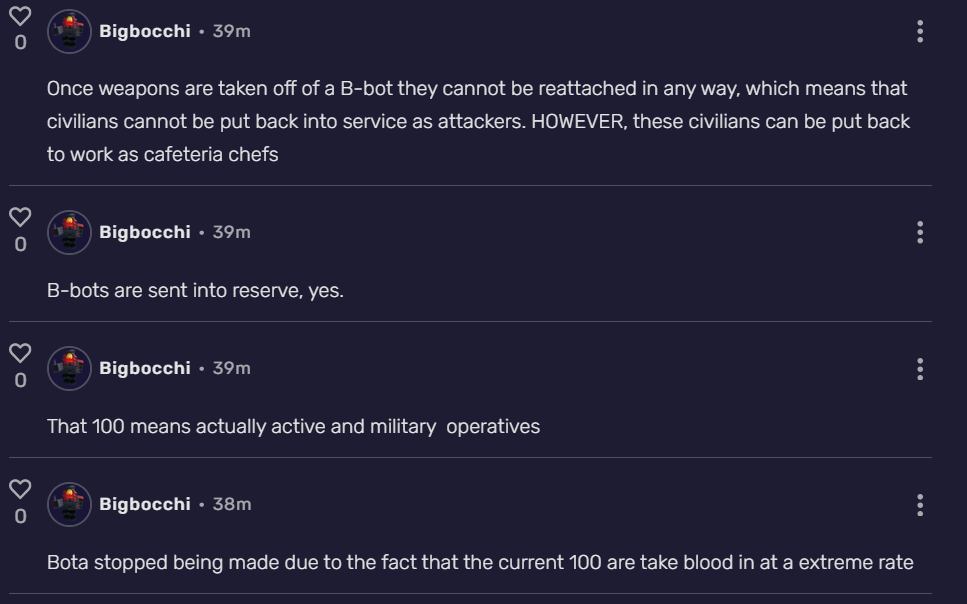Click Bigbocchi username on 'Bota stopped' comment
Screen dimensions: 967x604
144,504
